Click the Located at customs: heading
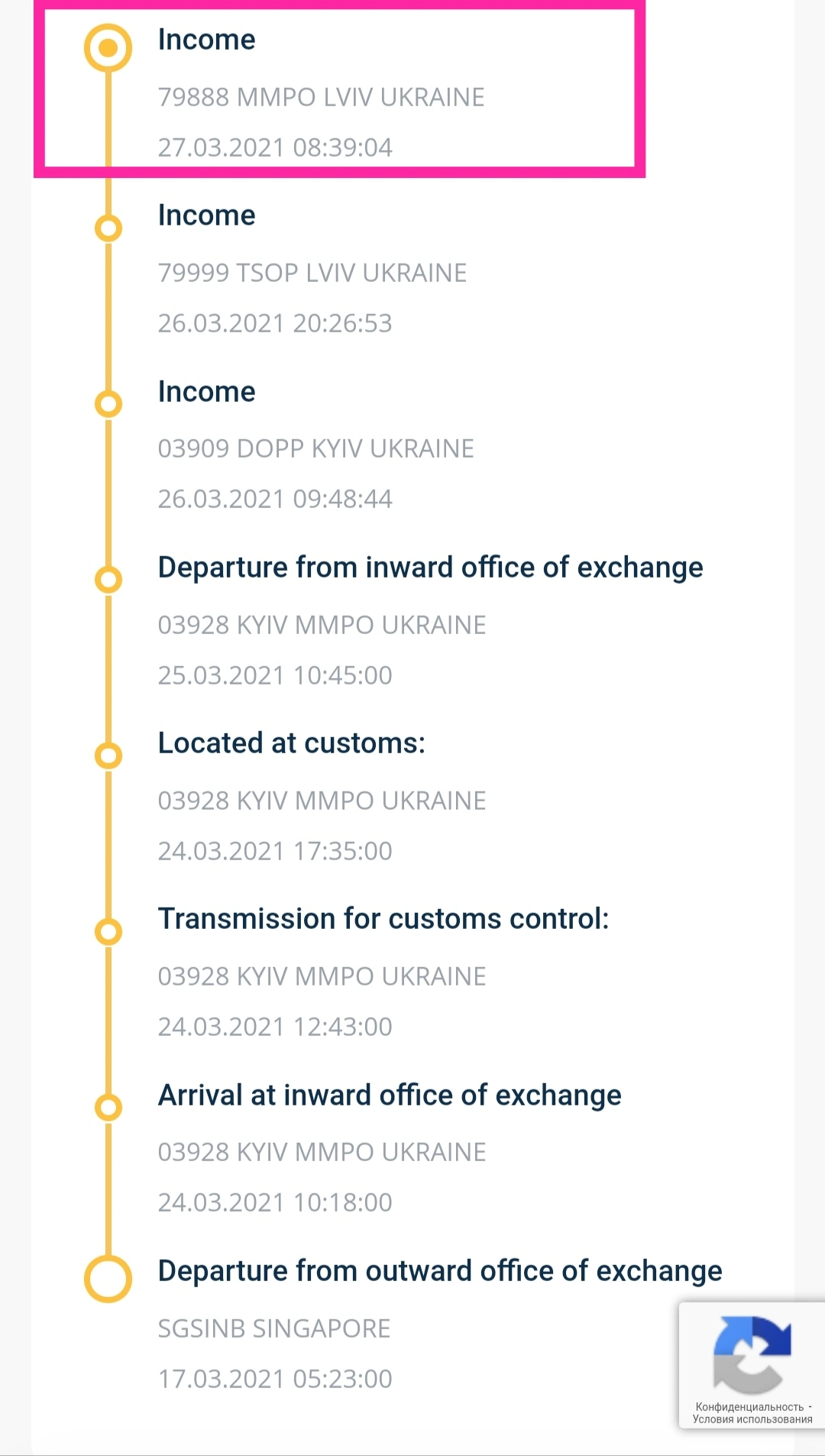This screenshot has height=1456, width=825. pyautogui.click(x=291, y=743)
